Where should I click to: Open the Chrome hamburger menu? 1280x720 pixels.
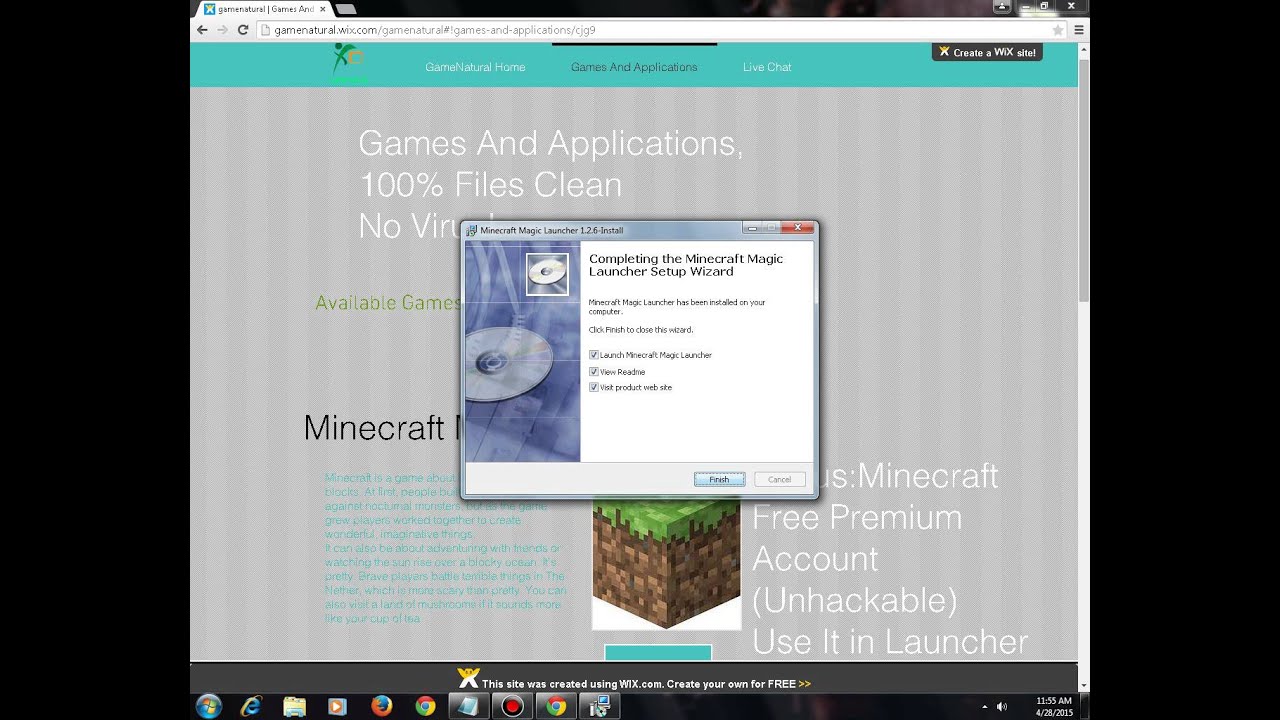(x=1079, y=30)
